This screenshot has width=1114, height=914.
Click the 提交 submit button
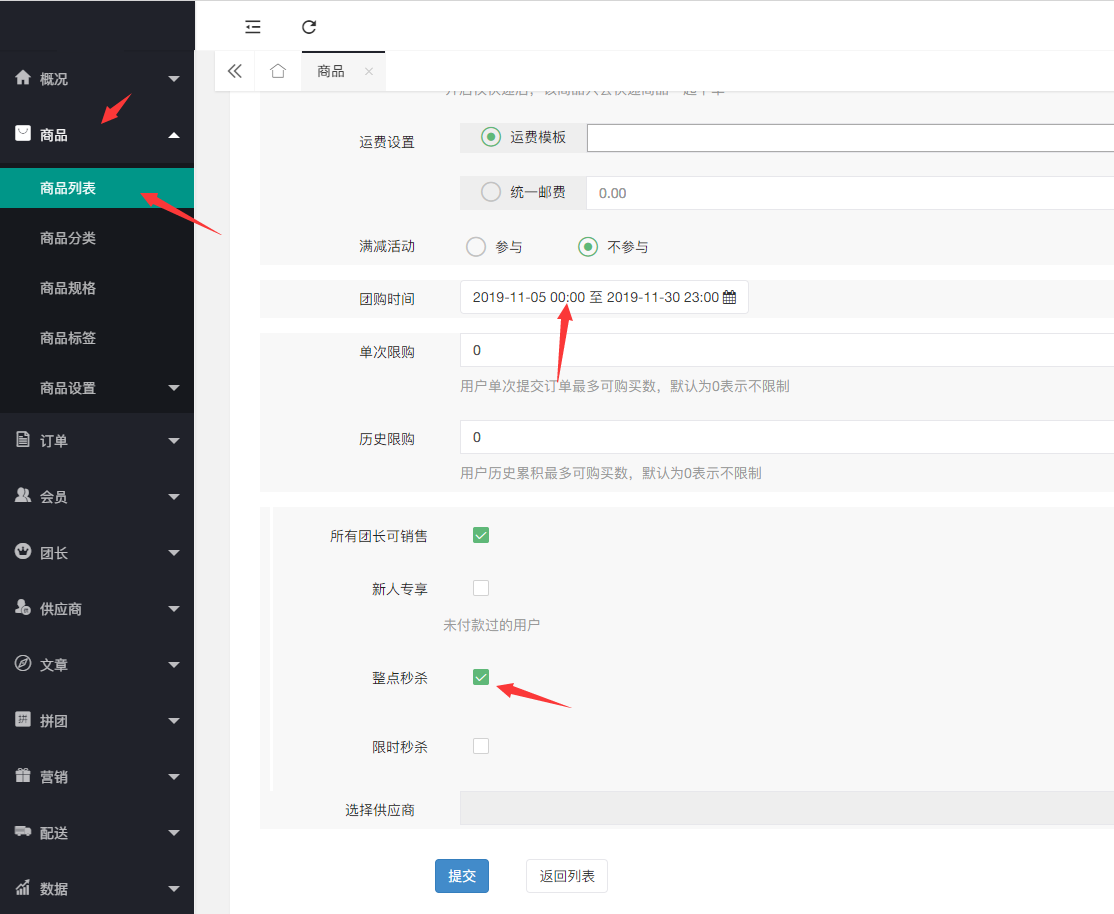tap(461, 875)
